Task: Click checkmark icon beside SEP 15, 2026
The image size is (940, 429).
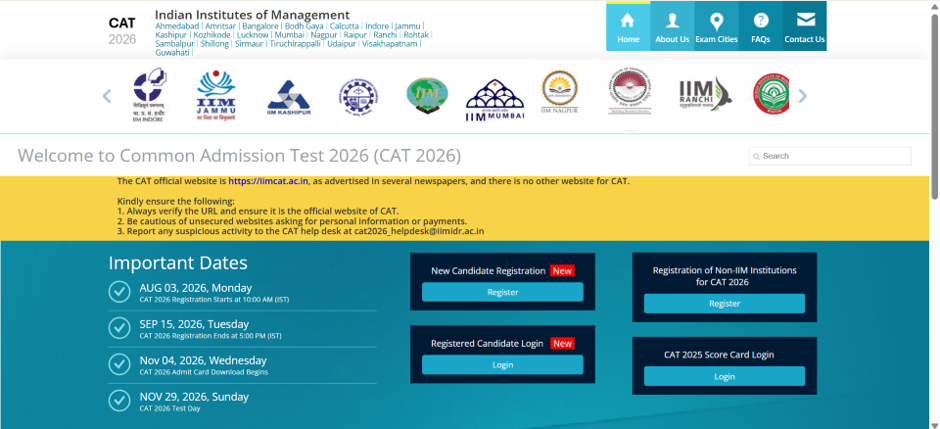Action: pyautogui.click(x=119, y=328)
